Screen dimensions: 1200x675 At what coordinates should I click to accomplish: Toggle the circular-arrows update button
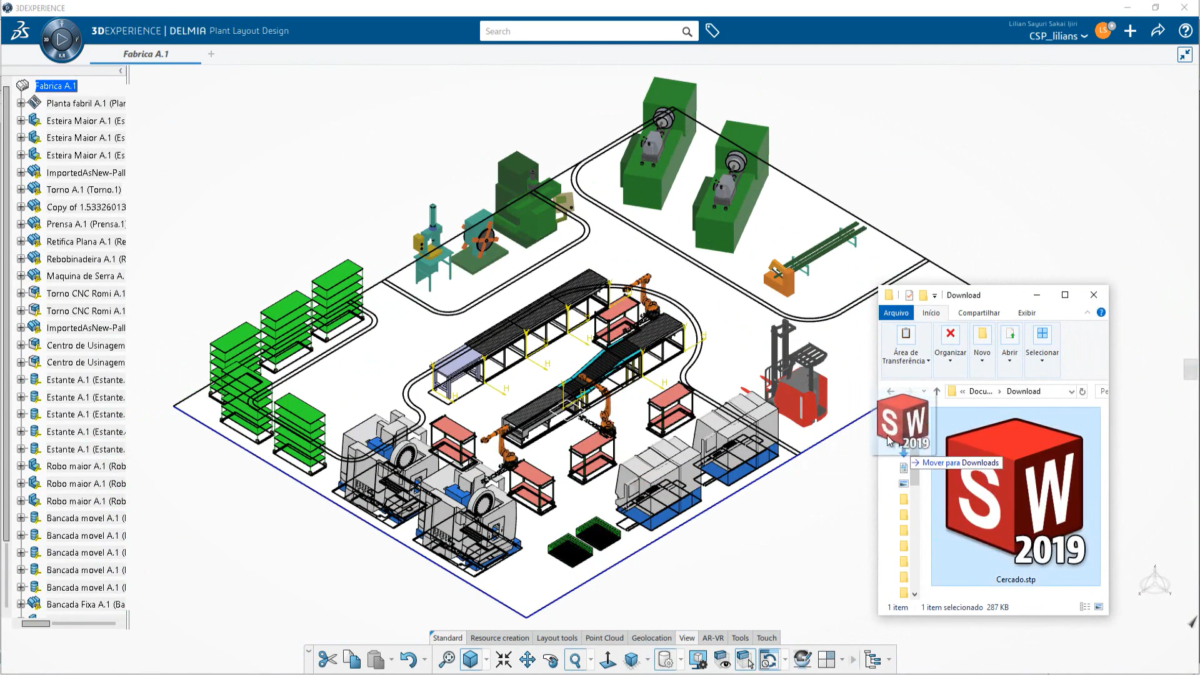pyautogui.click(x=769, y=659)
